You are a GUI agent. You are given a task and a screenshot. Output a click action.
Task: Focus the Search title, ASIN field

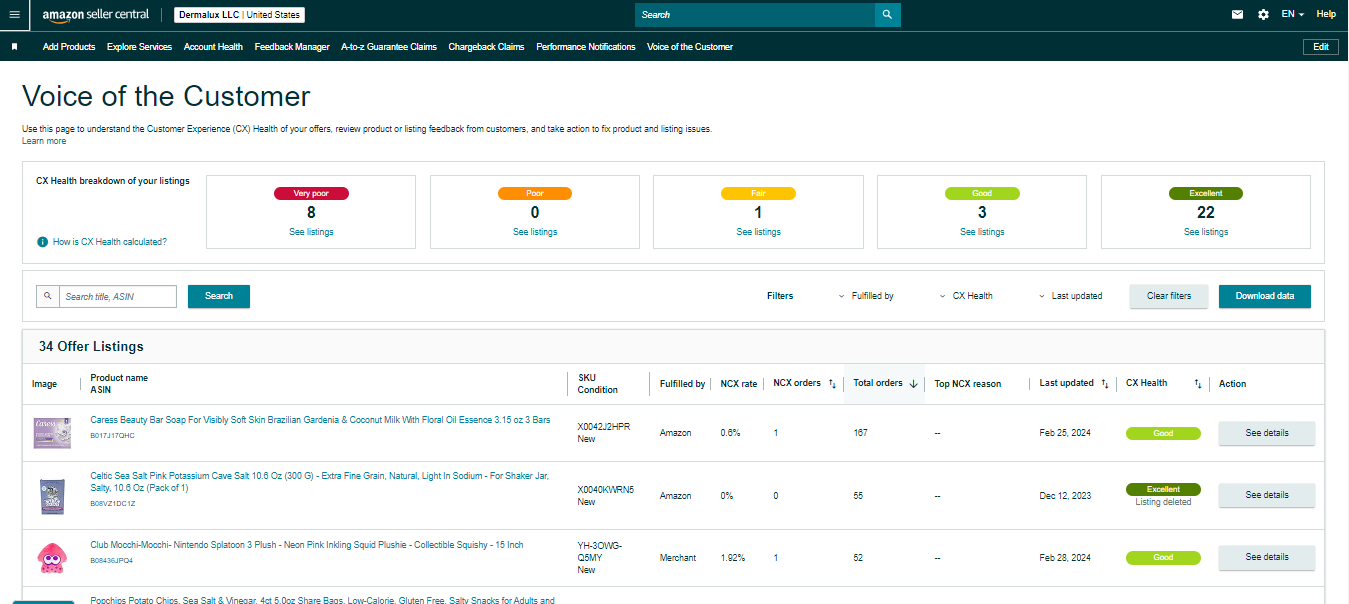pos(118,296)
